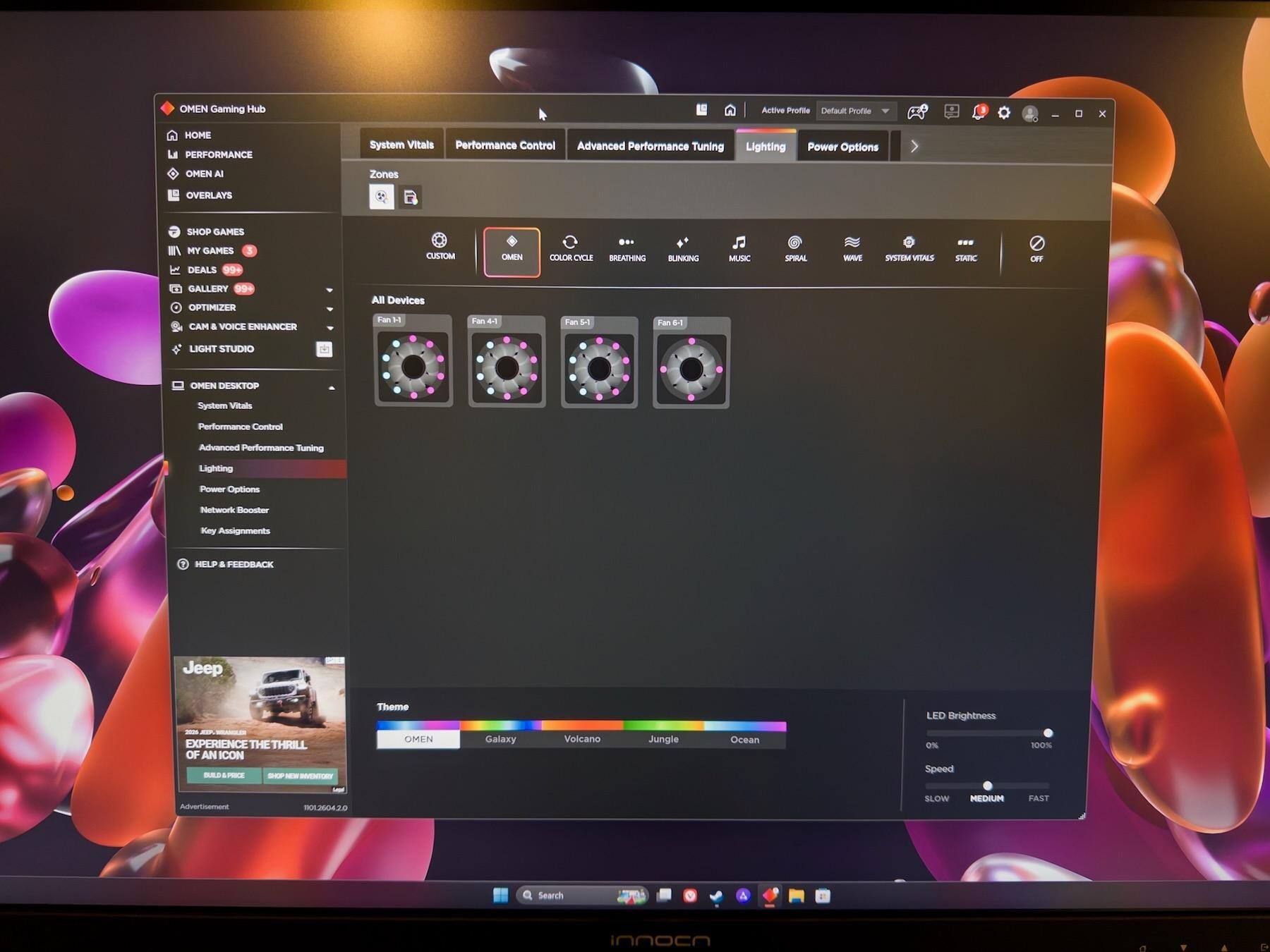The image size is (1270, 952).
Task: Select the all-devices fan zone button
Action: coord(382,197)
